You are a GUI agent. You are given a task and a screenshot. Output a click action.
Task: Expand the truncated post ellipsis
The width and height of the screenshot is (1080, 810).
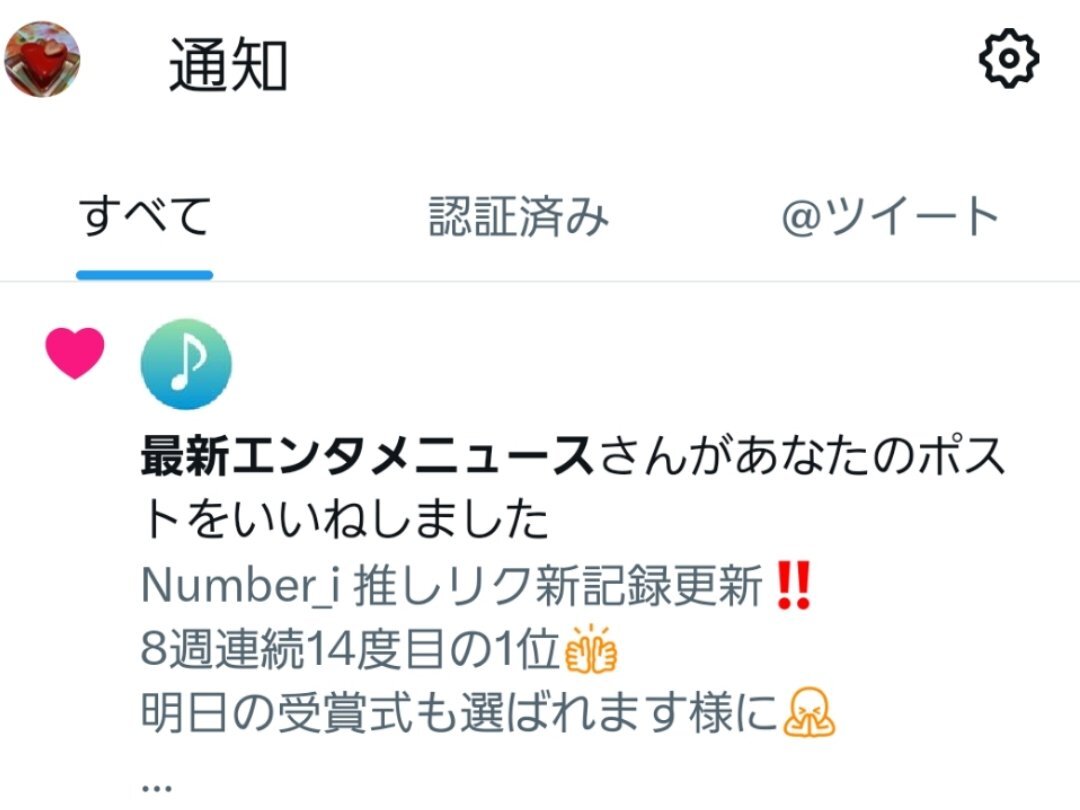(156, 787)
